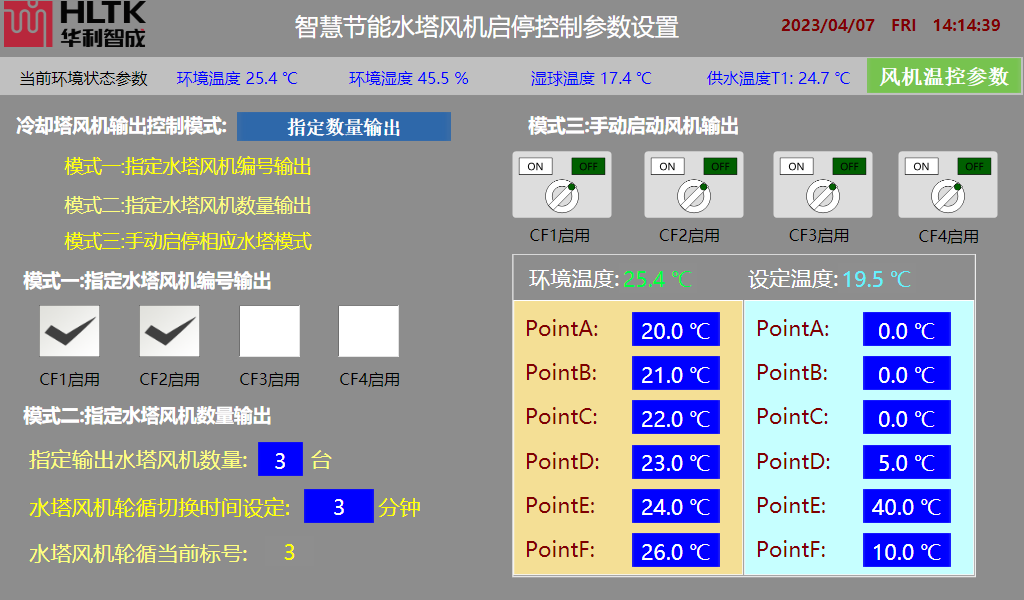The image size is (1024, 600).
Task: Turn the CF3 rotary switch knob
Action: (822, 195)
